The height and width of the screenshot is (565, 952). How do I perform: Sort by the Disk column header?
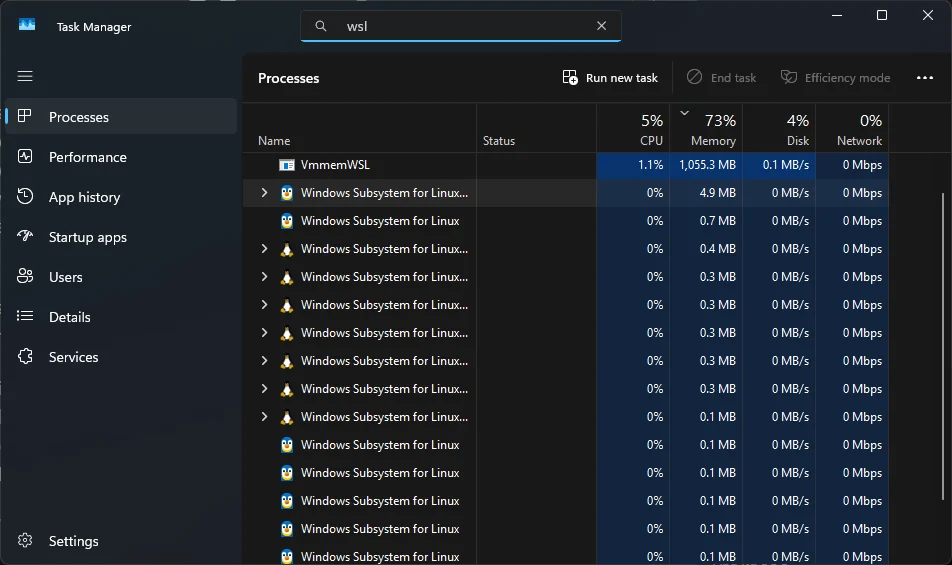pyautogui.click(x=779, y=129)
